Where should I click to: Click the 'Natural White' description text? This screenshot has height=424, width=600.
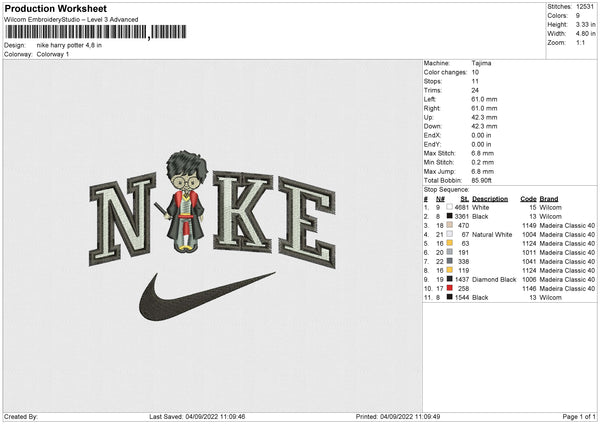click(x=492, y=235)
